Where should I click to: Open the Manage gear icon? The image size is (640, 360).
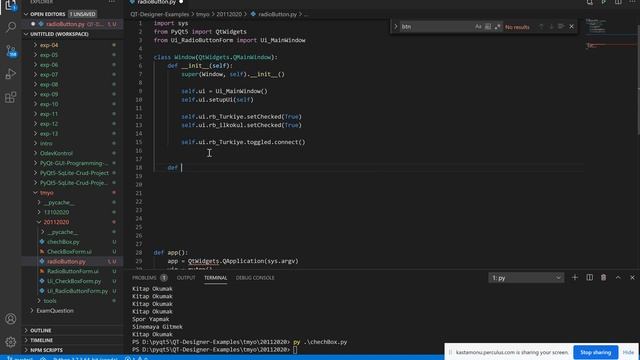pos(11,342)
